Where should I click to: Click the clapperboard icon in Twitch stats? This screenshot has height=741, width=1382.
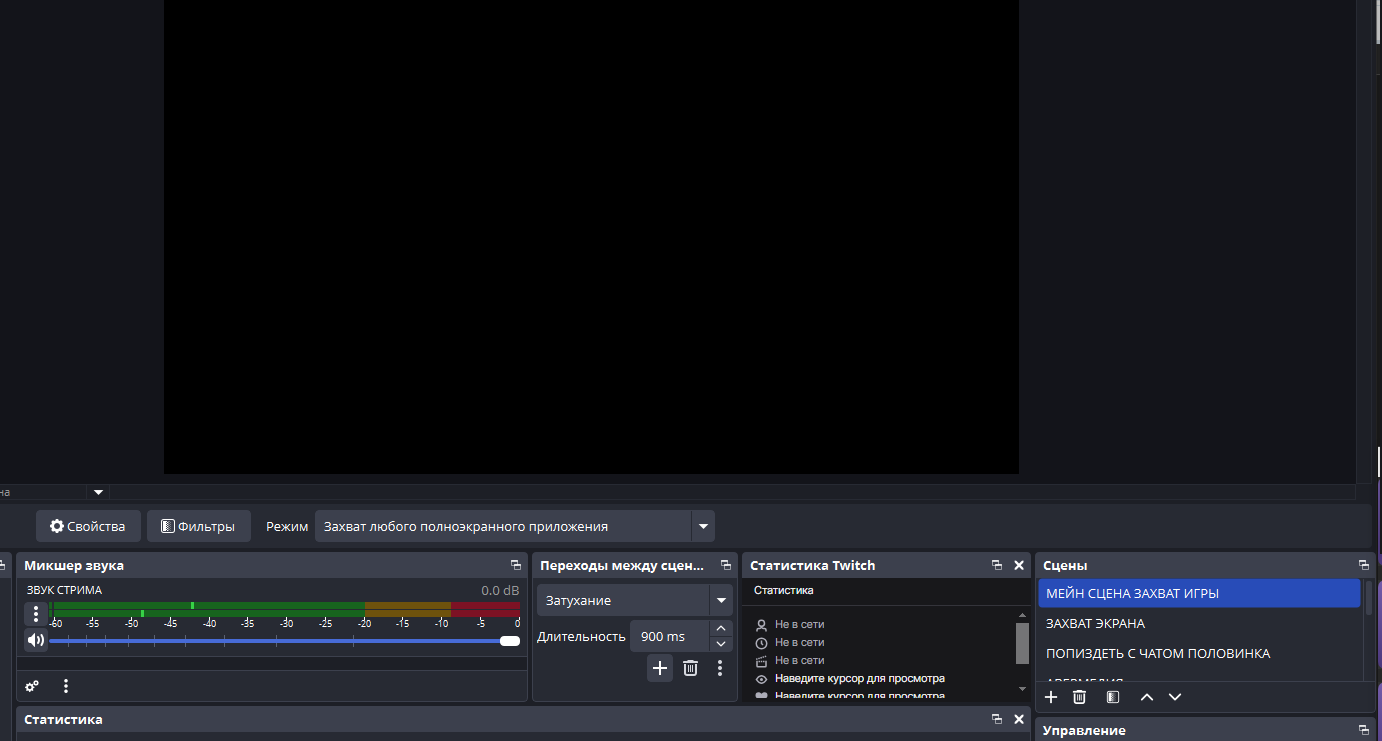click(761, 661)
